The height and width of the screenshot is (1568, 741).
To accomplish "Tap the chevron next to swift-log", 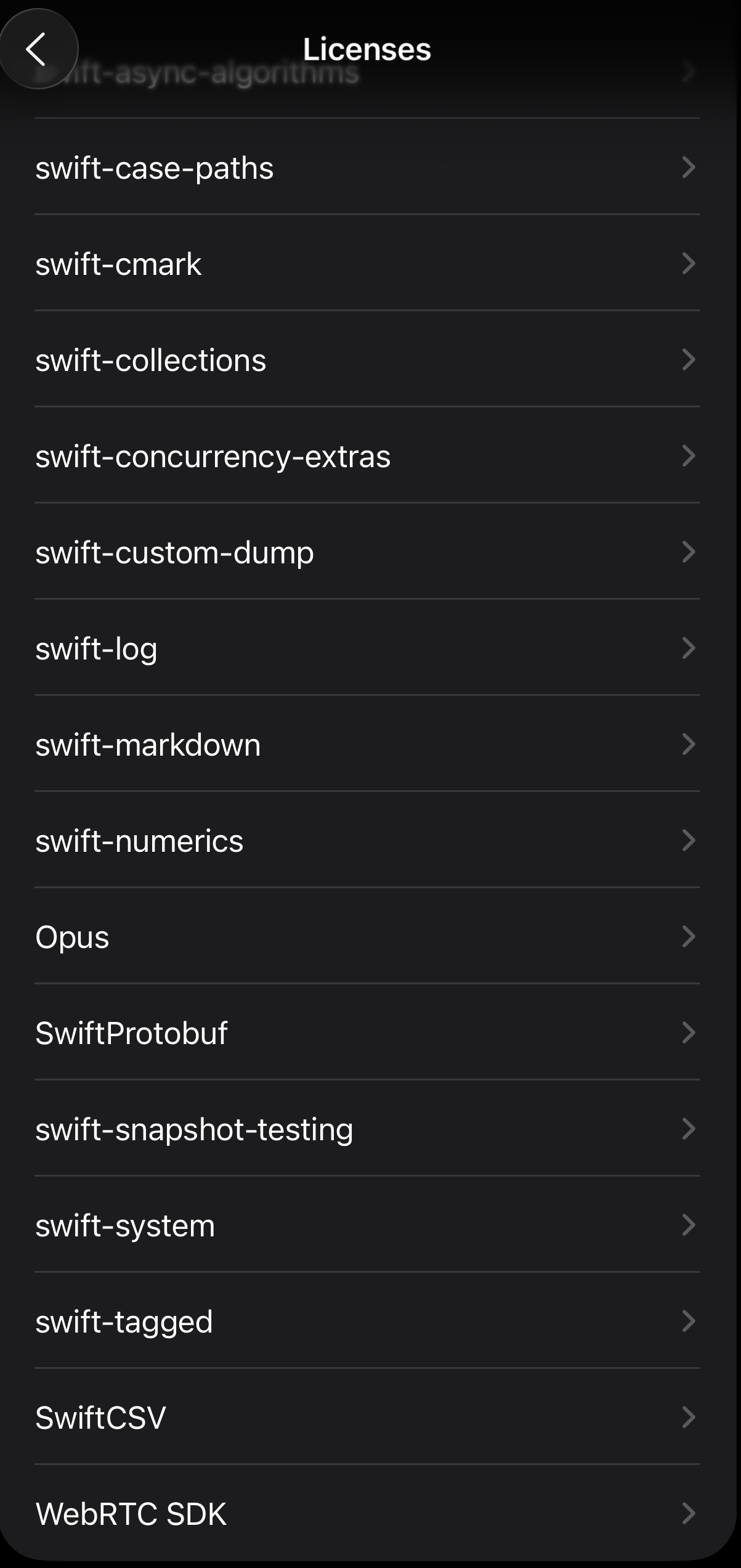I will [689, 648].
